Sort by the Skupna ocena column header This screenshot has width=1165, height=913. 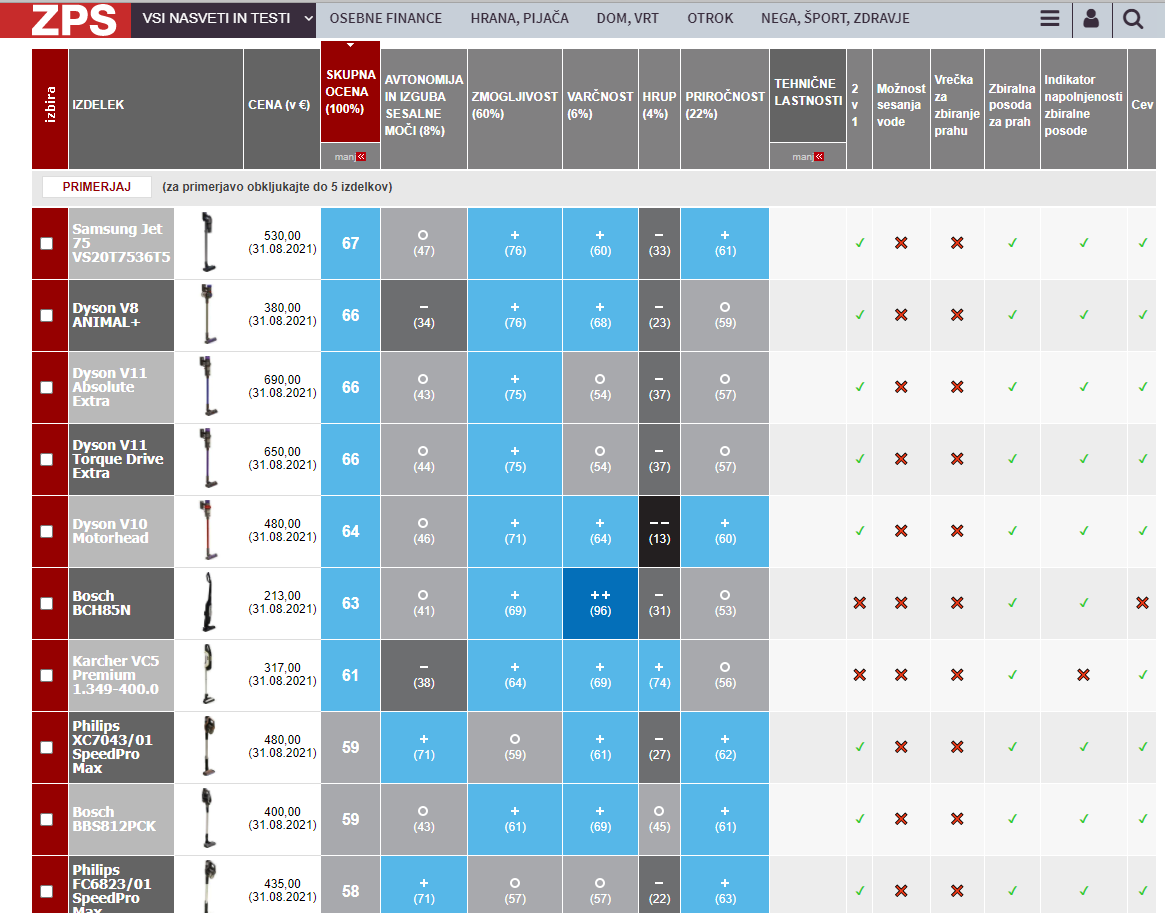coord(350,92)
